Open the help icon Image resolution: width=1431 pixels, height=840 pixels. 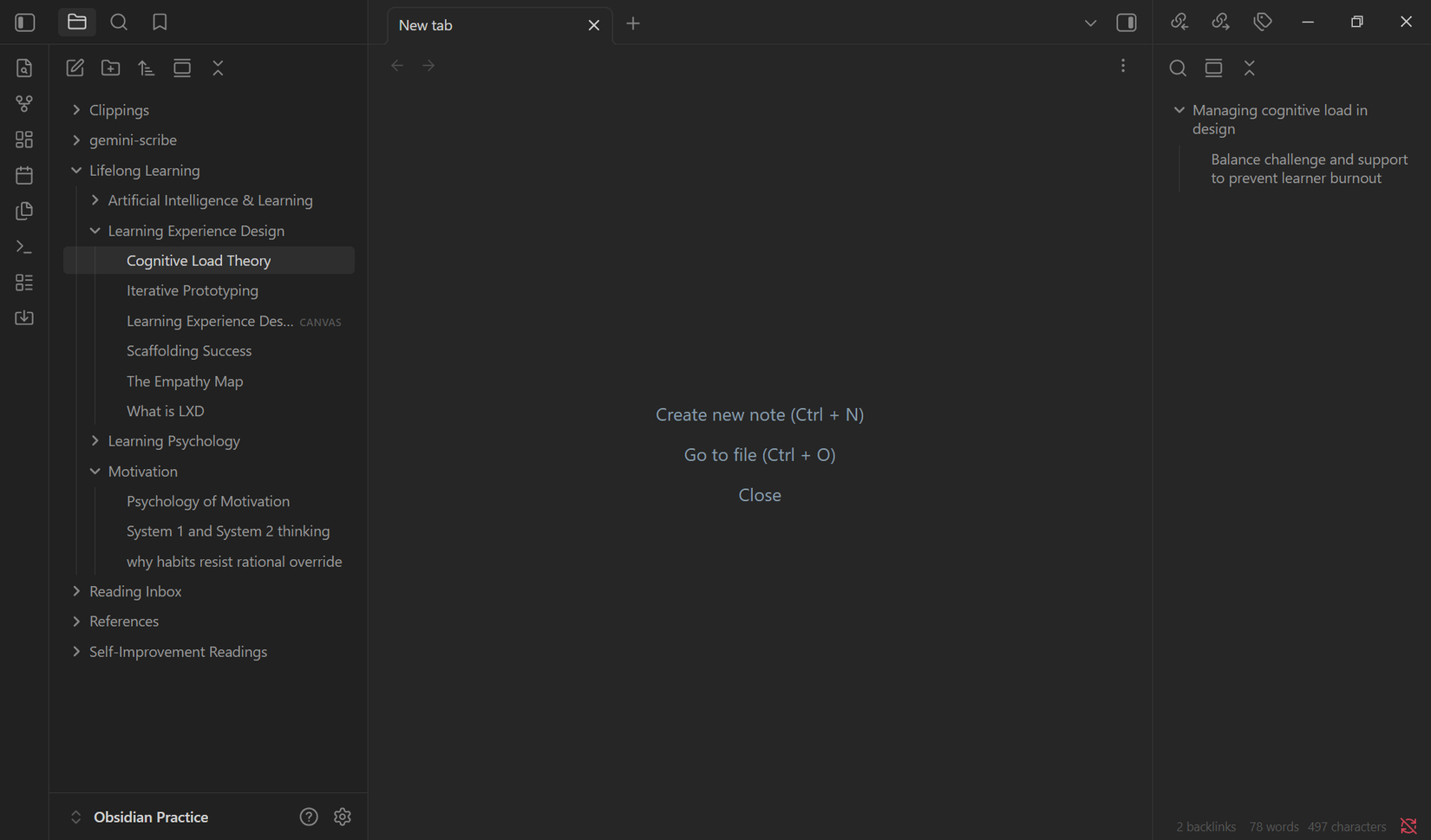coord(309,817)
